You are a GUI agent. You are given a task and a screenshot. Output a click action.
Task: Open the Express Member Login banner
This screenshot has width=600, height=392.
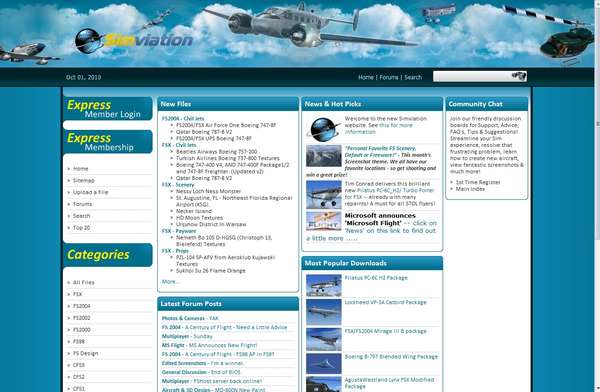point(108,109)
